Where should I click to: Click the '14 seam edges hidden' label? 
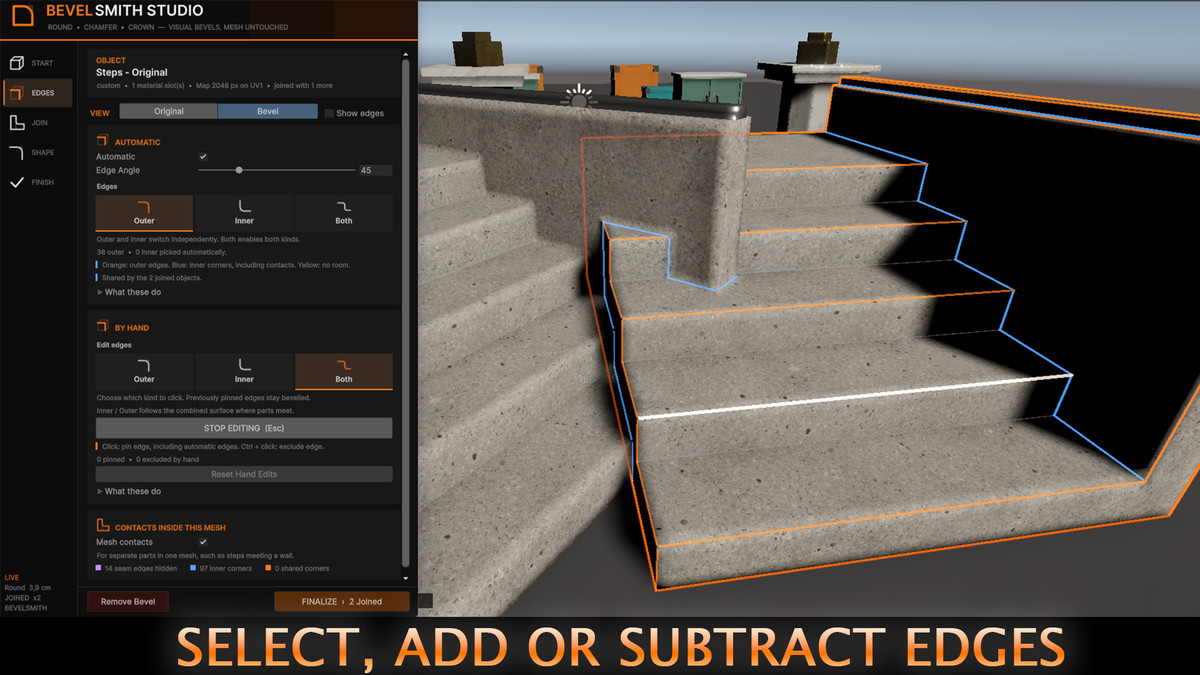tap(141, 568)
